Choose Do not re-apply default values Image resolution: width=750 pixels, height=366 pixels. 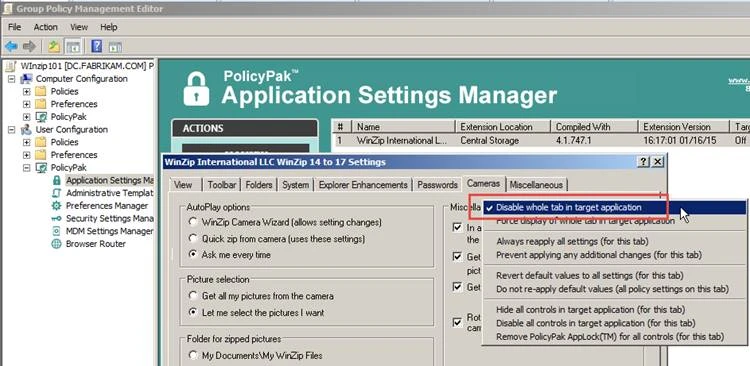coord(615,289)
